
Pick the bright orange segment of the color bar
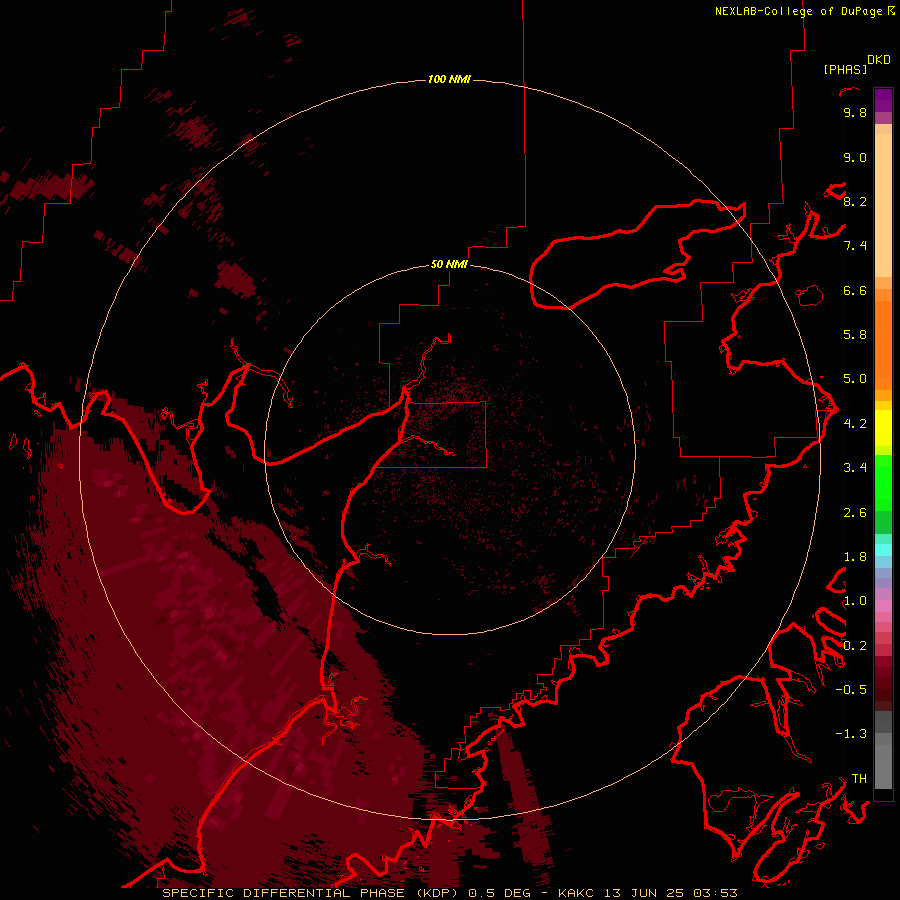tap(883, 344)
